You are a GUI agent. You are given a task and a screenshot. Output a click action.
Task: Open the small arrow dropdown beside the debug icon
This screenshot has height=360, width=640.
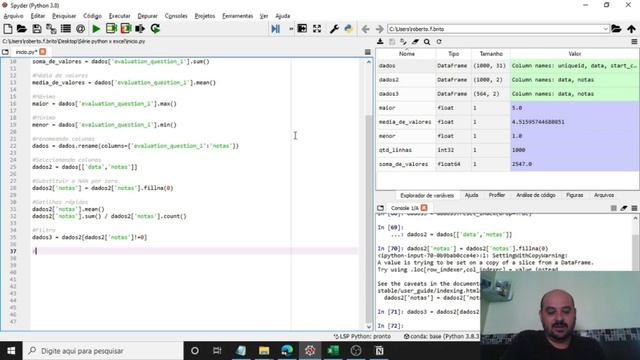point(291,29)
